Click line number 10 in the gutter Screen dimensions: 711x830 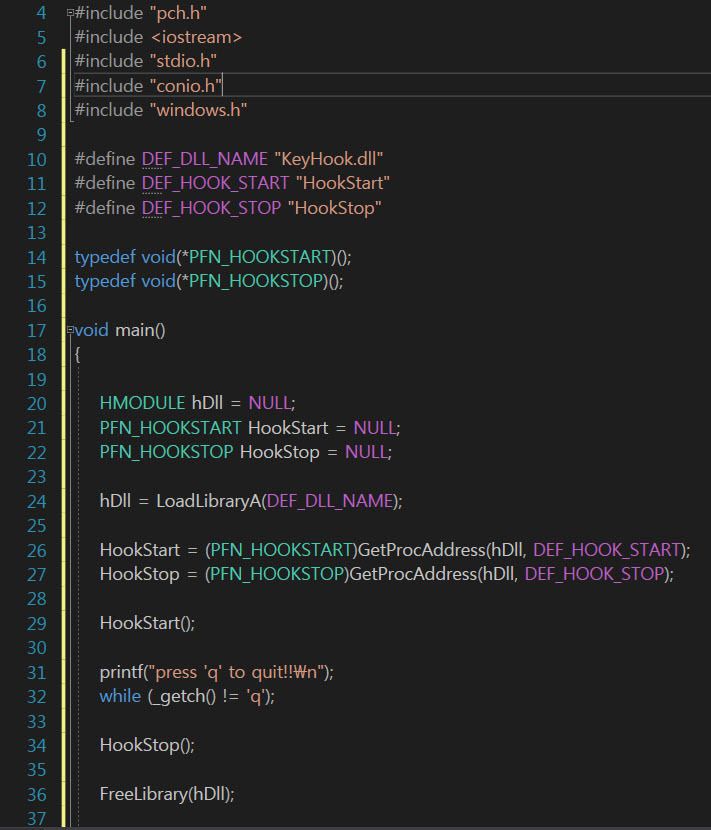(x=37, y=159)
